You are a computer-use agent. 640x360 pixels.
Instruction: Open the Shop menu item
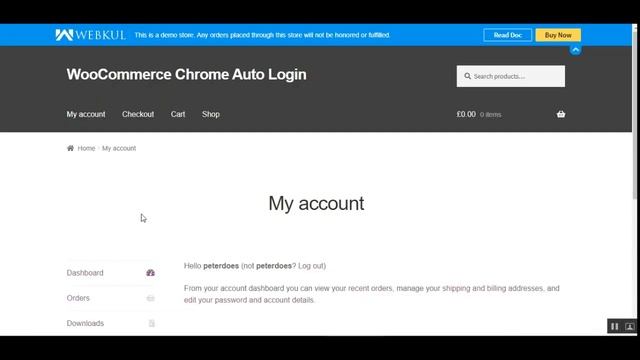pos(211,114)
